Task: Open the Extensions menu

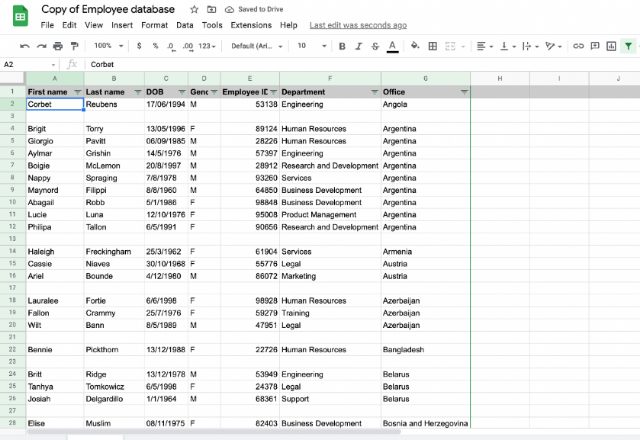Action: (x=251, y=25)
